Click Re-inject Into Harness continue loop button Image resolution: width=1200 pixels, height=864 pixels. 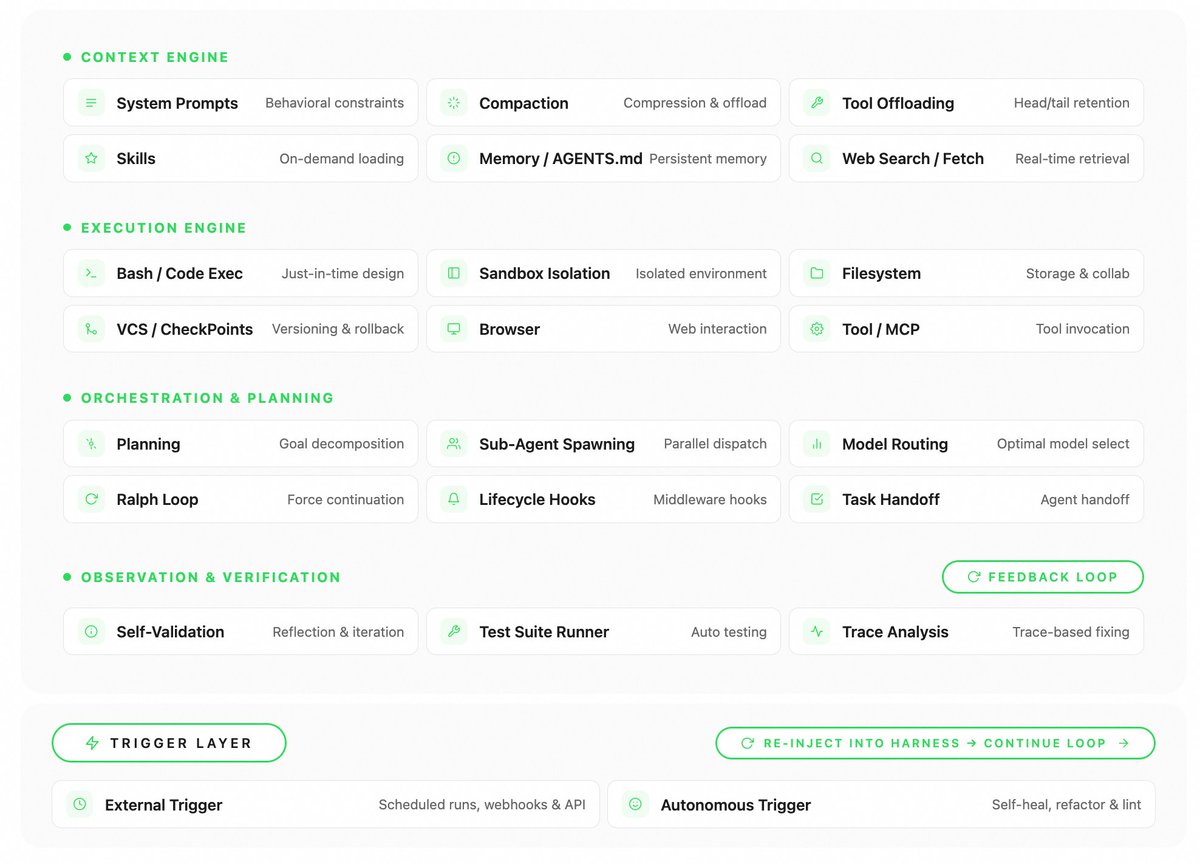(x=935, y=743)
